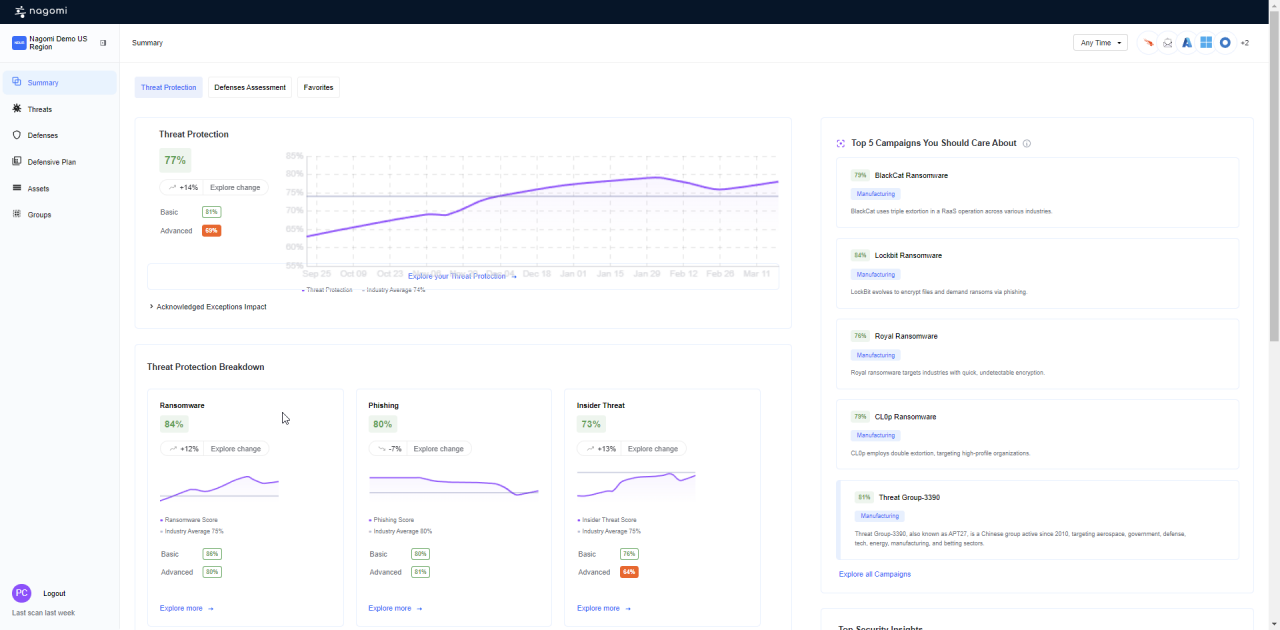
Task: Click 'Last scan last week' status text
Action: point(43,613)
